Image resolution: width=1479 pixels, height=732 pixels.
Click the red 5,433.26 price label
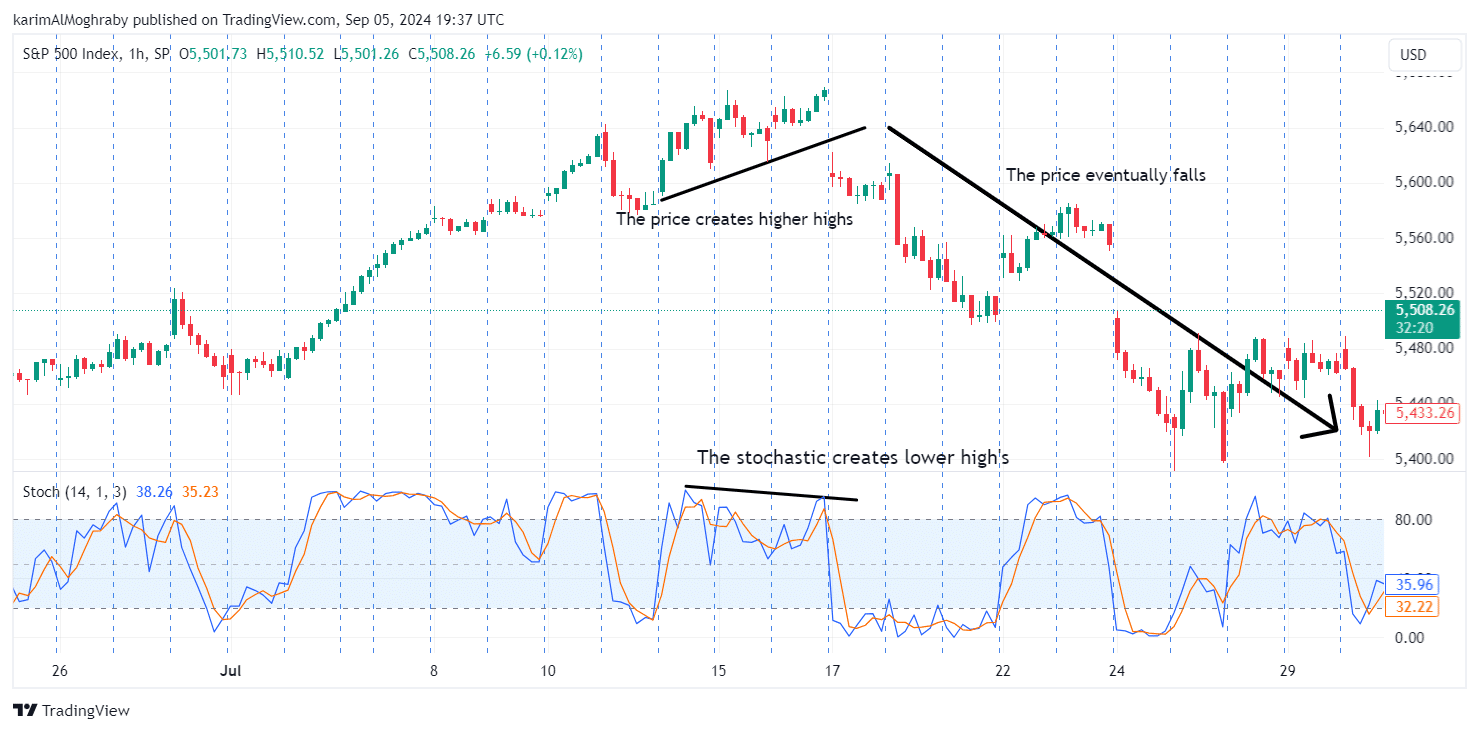tap(1424, 412)
